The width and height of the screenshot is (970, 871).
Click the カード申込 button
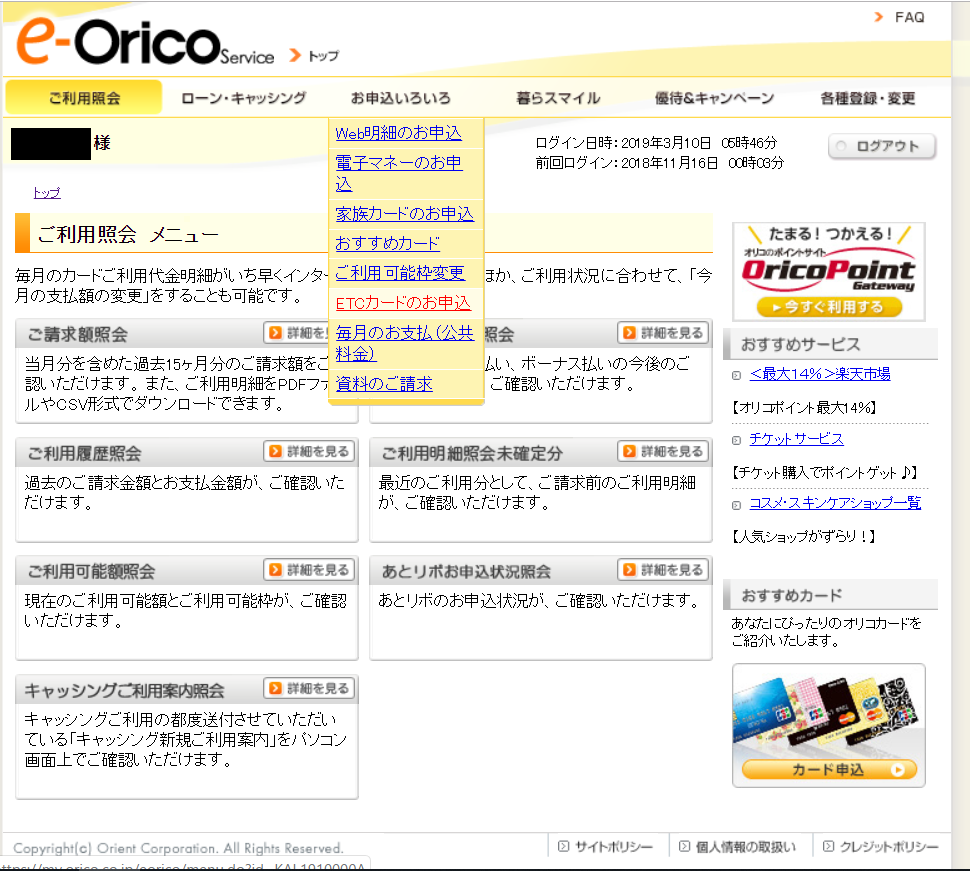(828, 770)
